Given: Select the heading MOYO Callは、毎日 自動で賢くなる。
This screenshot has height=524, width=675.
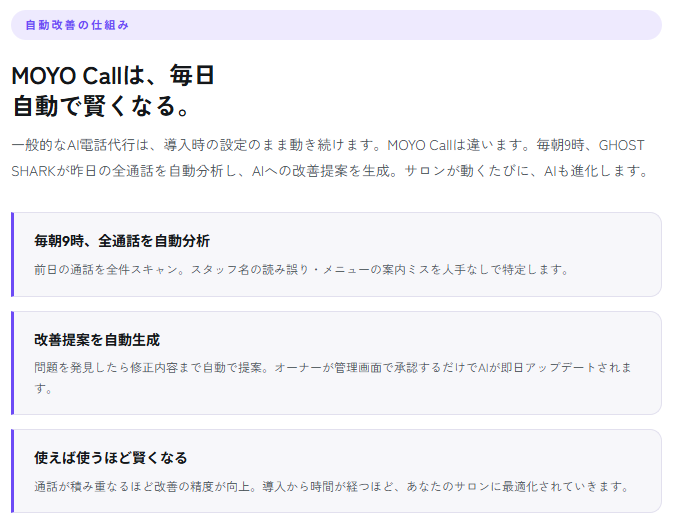Looking at the screenshot, I should [x=113, y=90].
